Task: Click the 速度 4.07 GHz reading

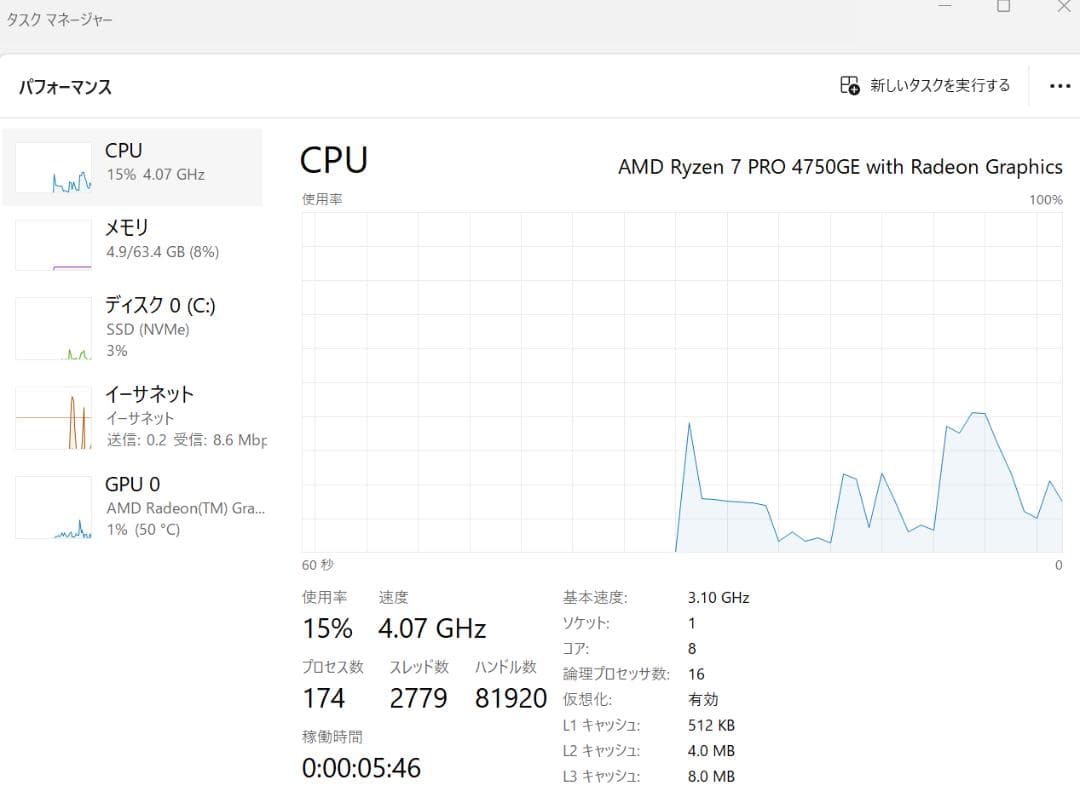Action: (x=431, y=628)
